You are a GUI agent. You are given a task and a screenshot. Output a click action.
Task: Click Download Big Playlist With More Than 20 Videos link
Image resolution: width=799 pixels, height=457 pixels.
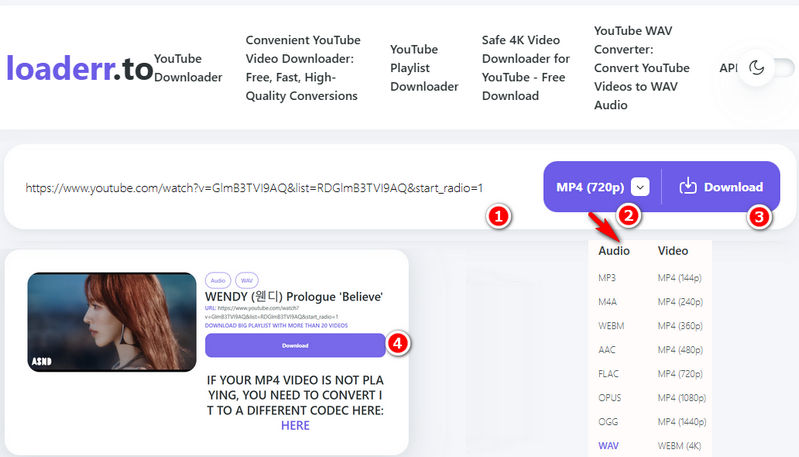point(276,326)
